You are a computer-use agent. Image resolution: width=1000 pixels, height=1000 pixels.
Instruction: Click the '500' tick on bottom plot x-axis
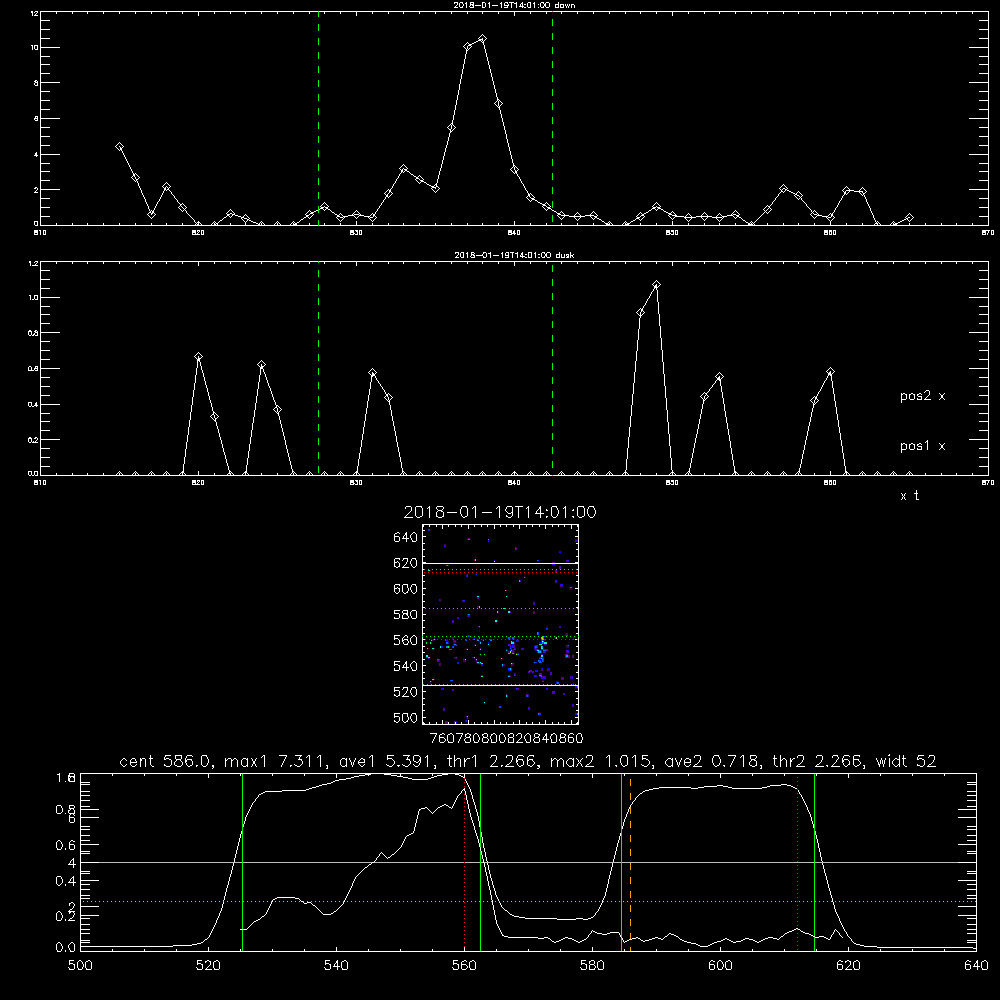80,966
